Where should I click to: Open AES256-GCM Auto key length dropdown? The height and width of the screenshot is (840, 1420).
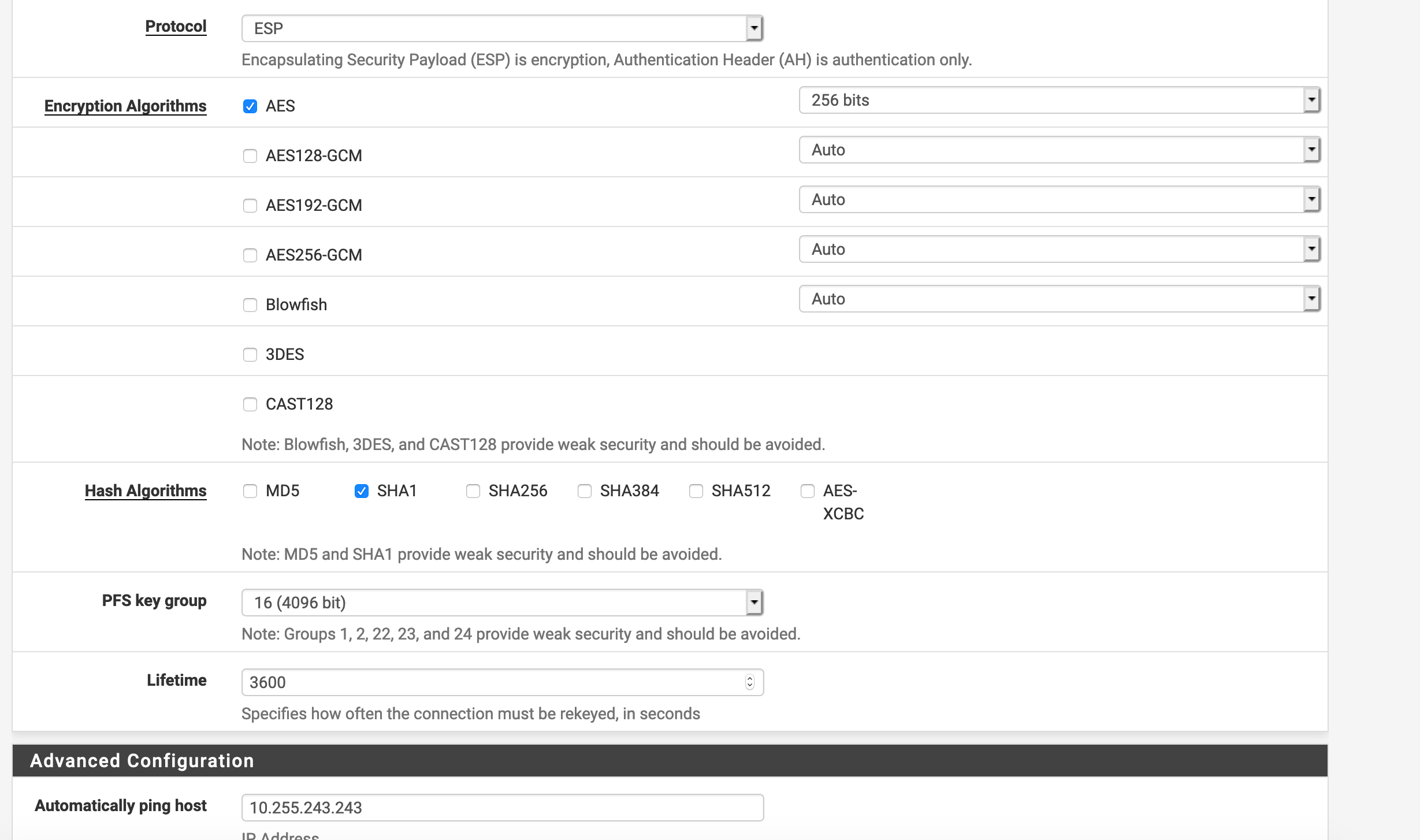click(1059, 249)
